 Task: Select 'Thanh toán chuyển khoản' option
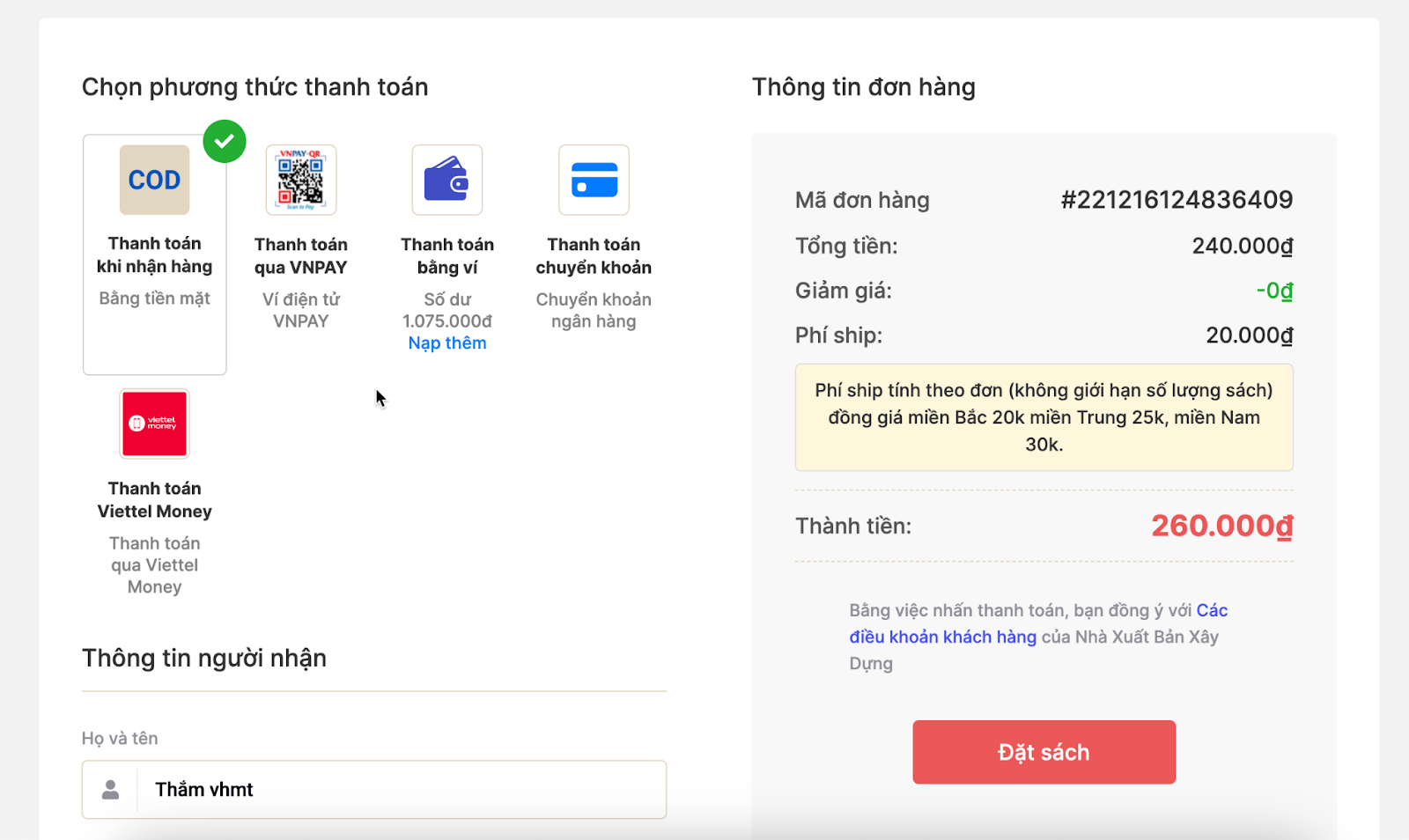(594, 256)
